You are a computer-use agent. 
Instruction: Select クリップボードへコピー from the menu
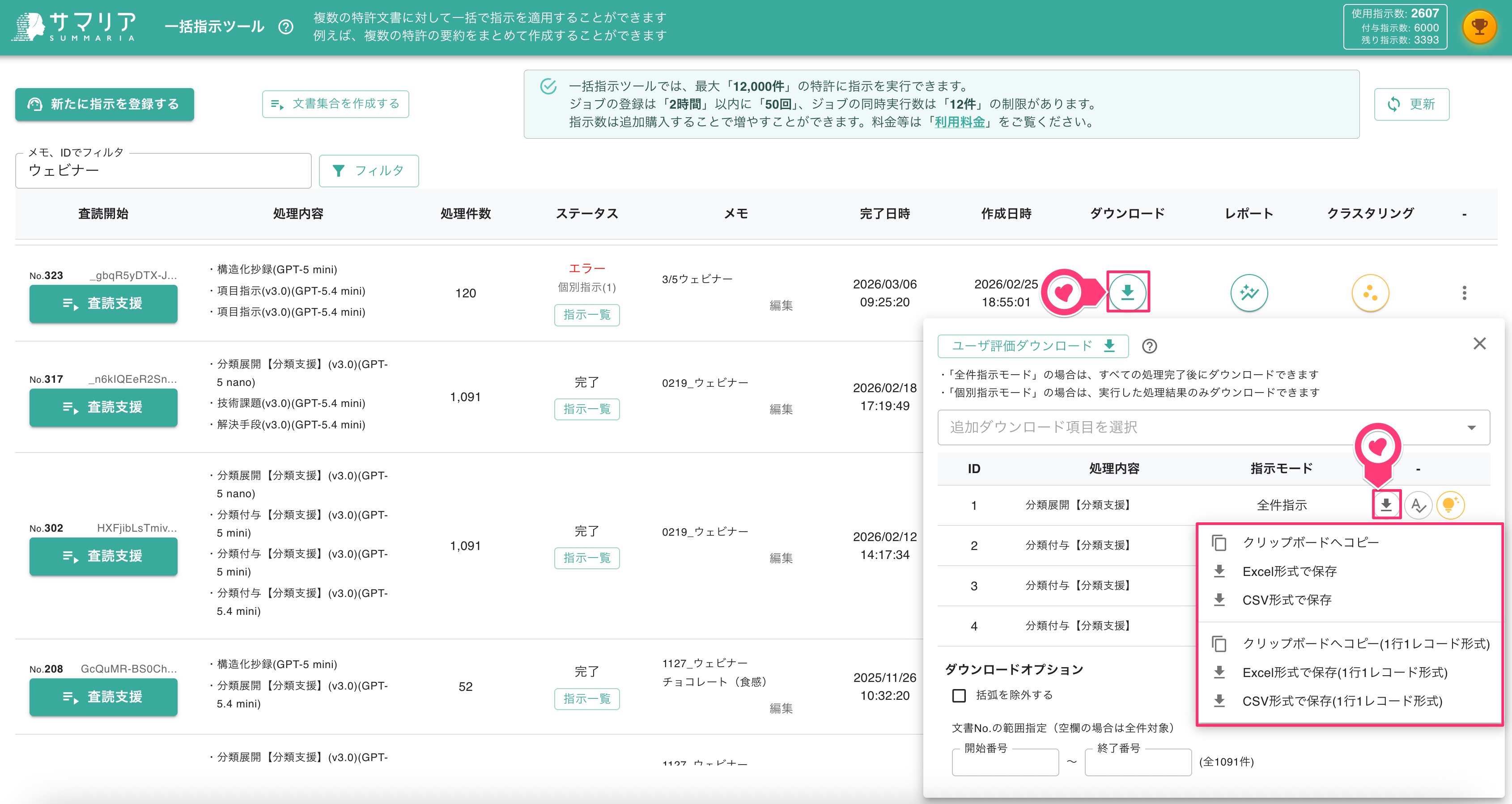coord(1310,542)
